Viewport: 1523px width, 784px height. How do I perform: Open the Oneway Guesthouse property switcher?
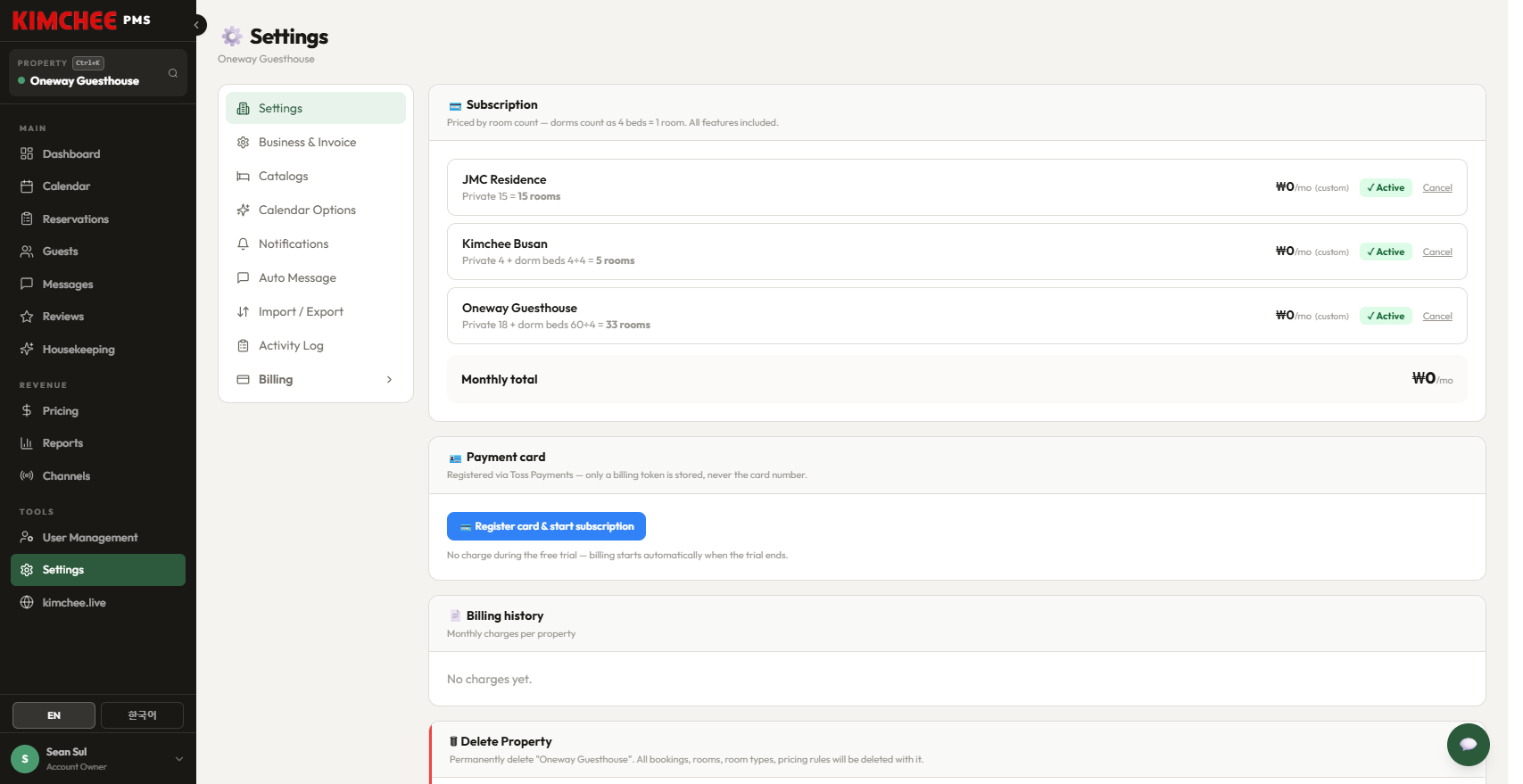coord(98,72)
